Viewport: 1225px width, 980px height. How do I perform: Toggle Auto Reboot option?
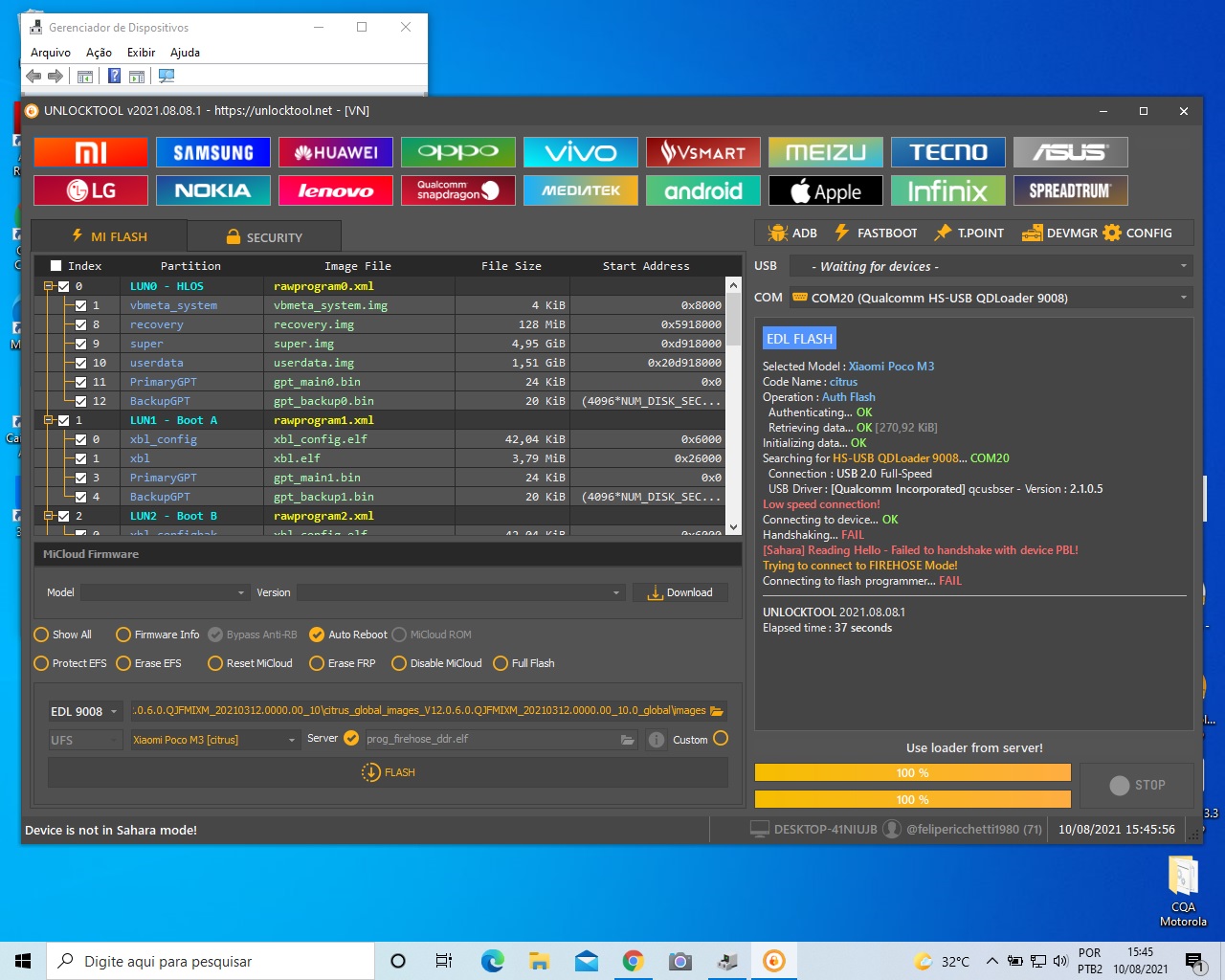coord(348,635)
